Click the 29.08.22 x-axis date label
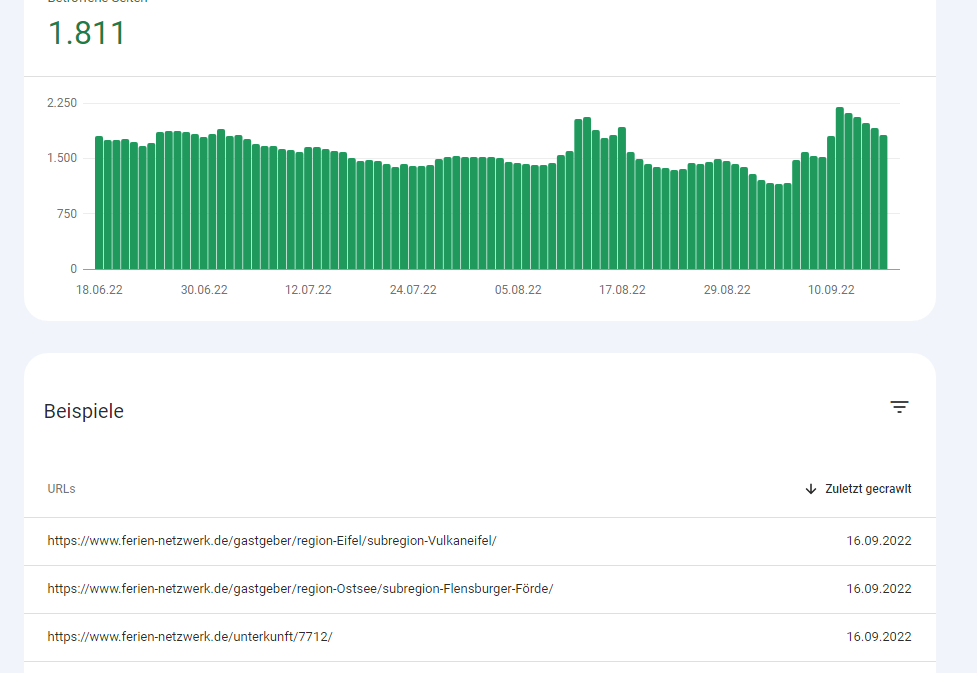This screenshot has width=977, height=673. (727, 290)
